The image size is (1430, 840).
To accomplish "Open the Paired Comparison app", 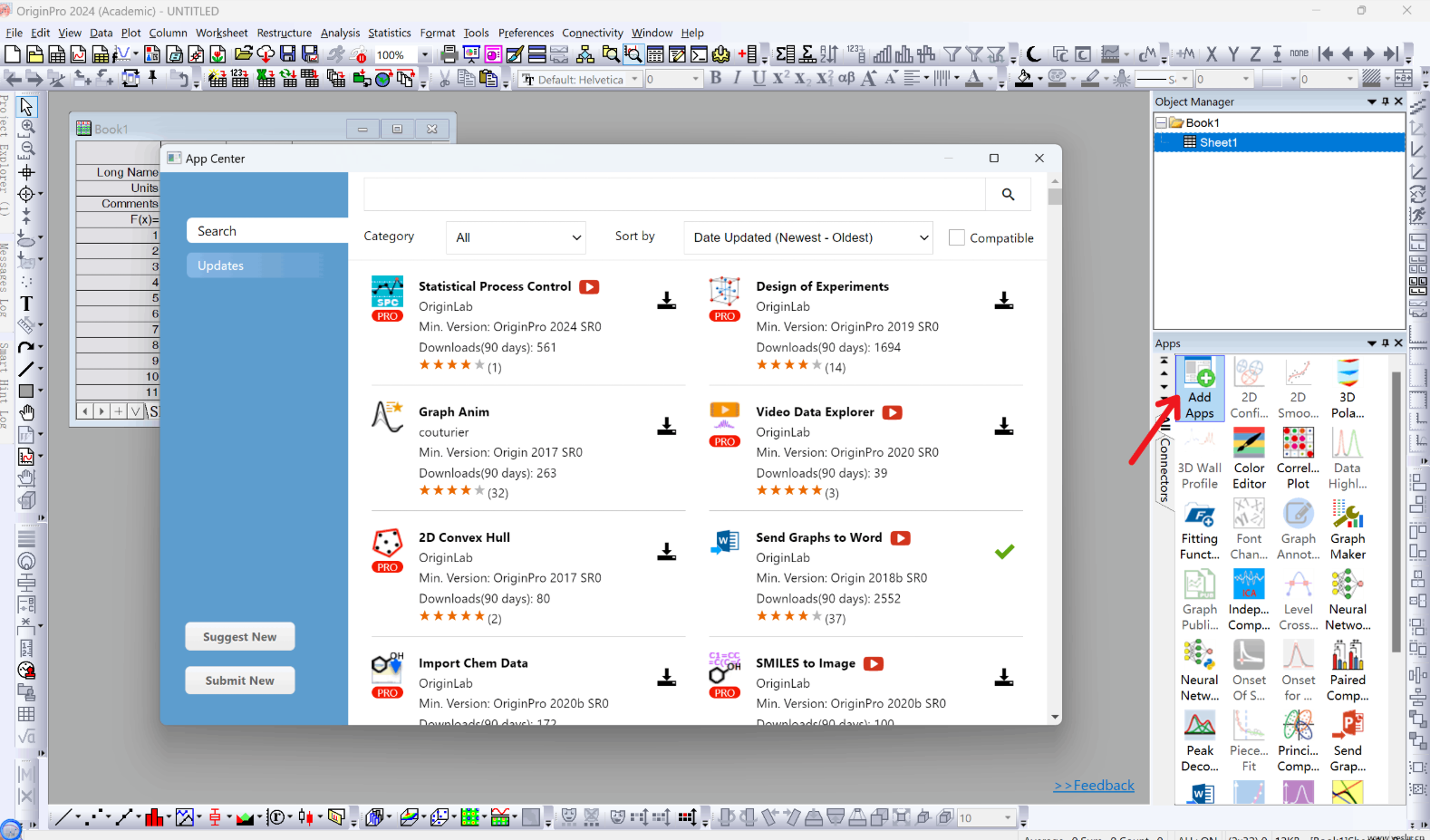I will [x=1348, y=671].
